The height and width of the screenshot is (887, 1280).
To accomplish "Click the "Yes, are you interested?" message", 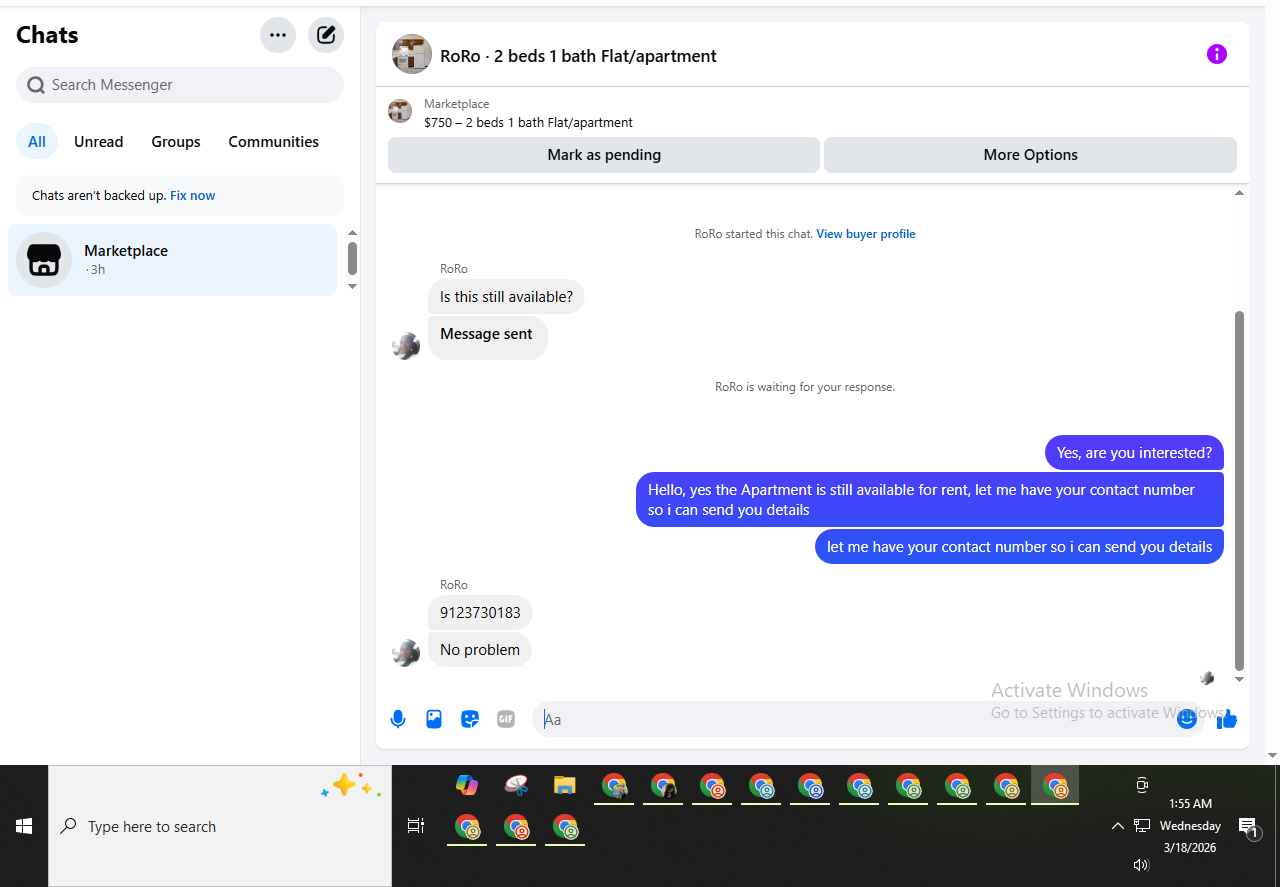I will pyautogui.click(x=1134, y=453).
